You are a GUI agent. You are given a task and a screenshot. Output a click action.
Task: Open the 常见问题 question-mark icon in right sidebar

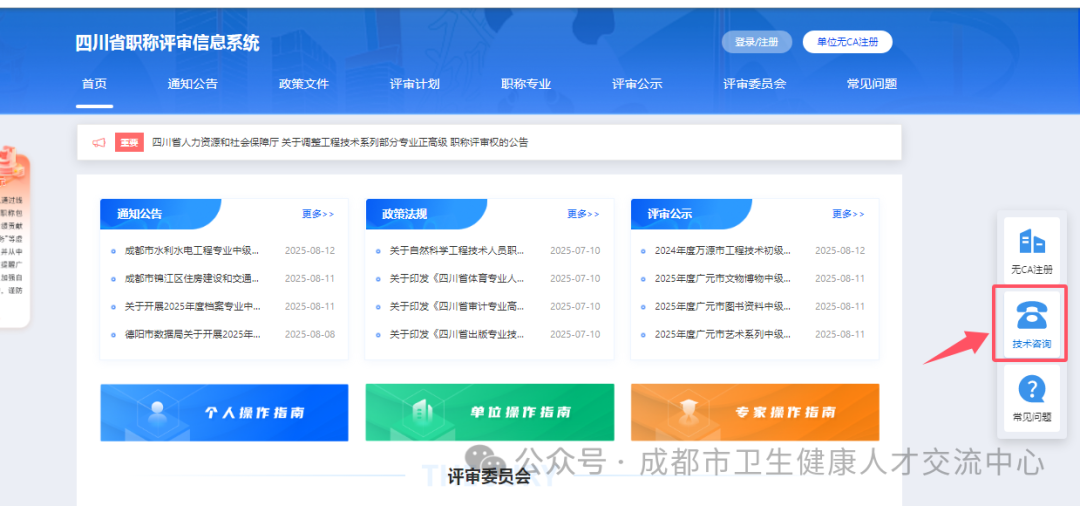point(1031,390)
